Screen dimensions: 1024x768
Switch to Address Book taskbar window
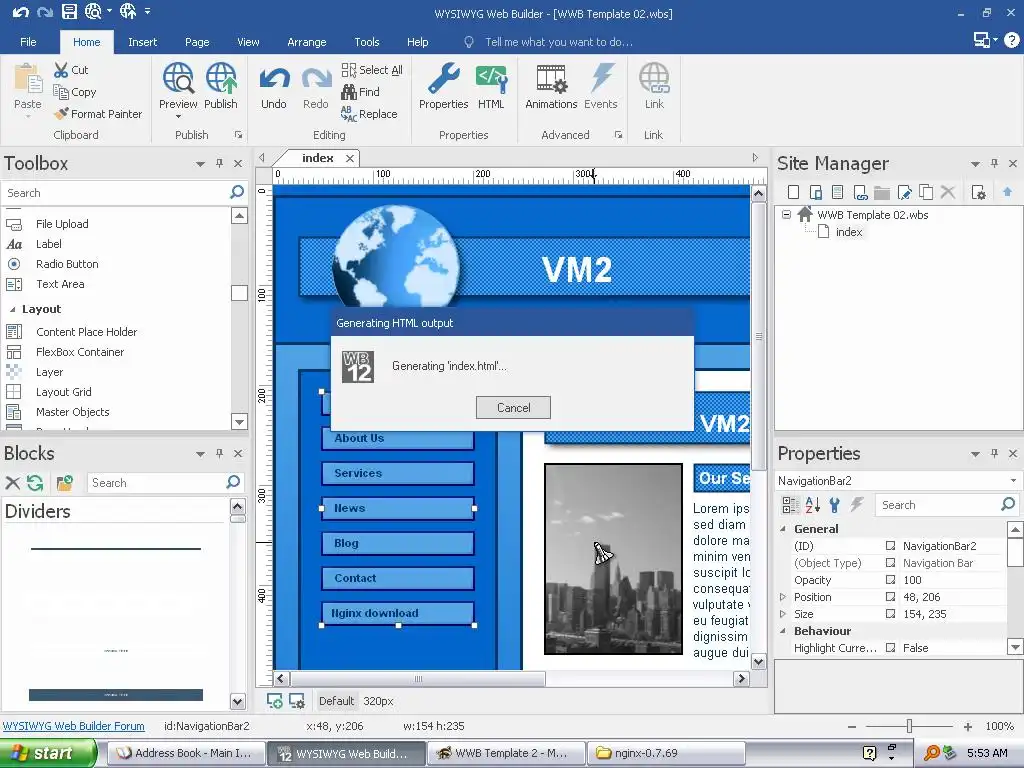186,753
